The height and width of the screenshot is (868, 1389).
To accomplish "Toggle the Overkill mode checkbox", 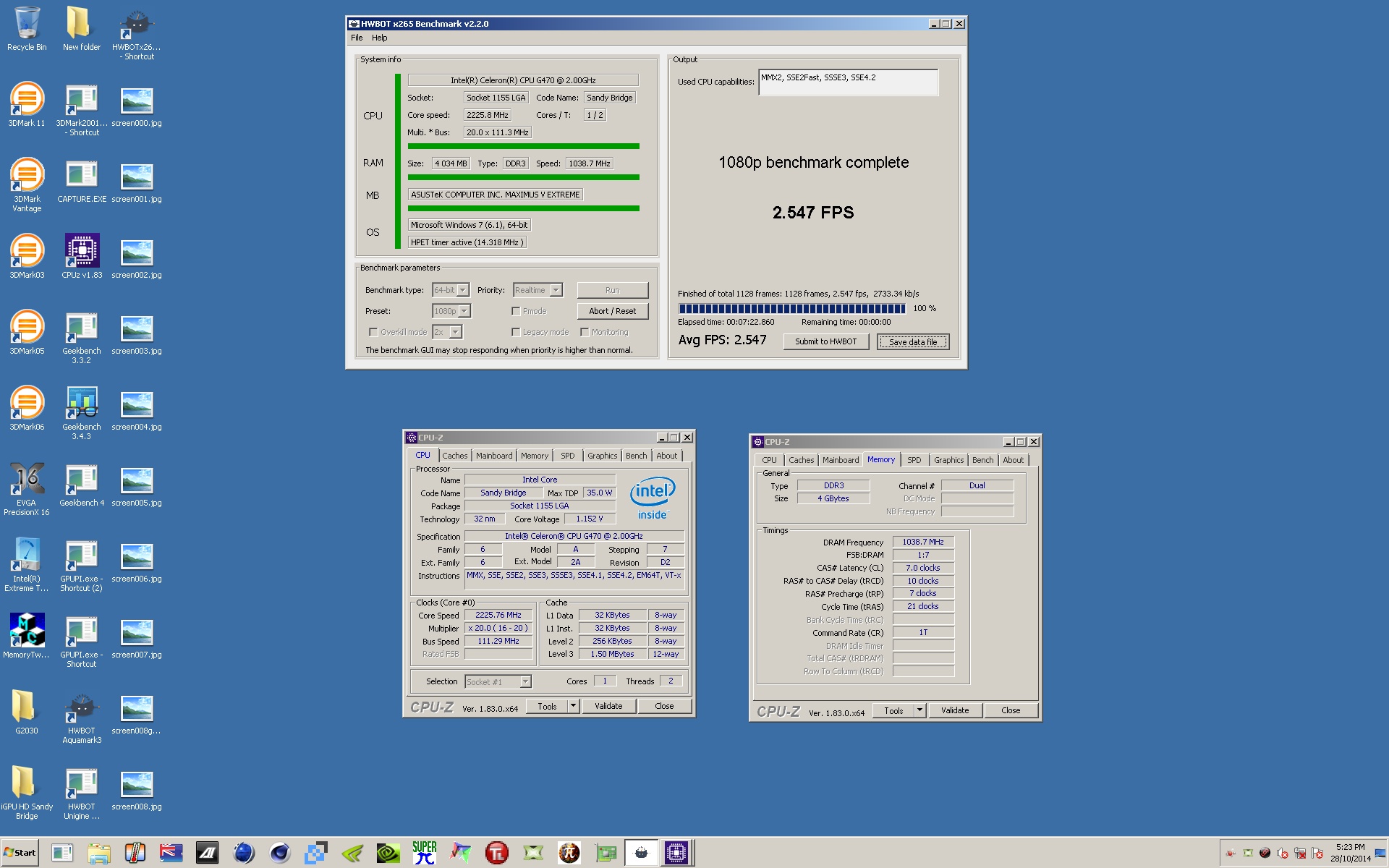I will (x=373, y=332).
